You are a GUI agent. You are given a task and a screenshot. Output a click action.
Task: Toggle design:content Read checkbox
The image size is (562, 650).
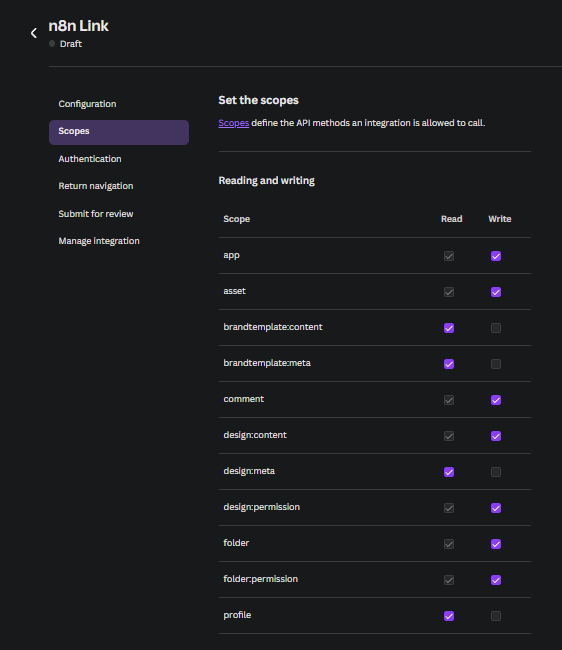449,436
